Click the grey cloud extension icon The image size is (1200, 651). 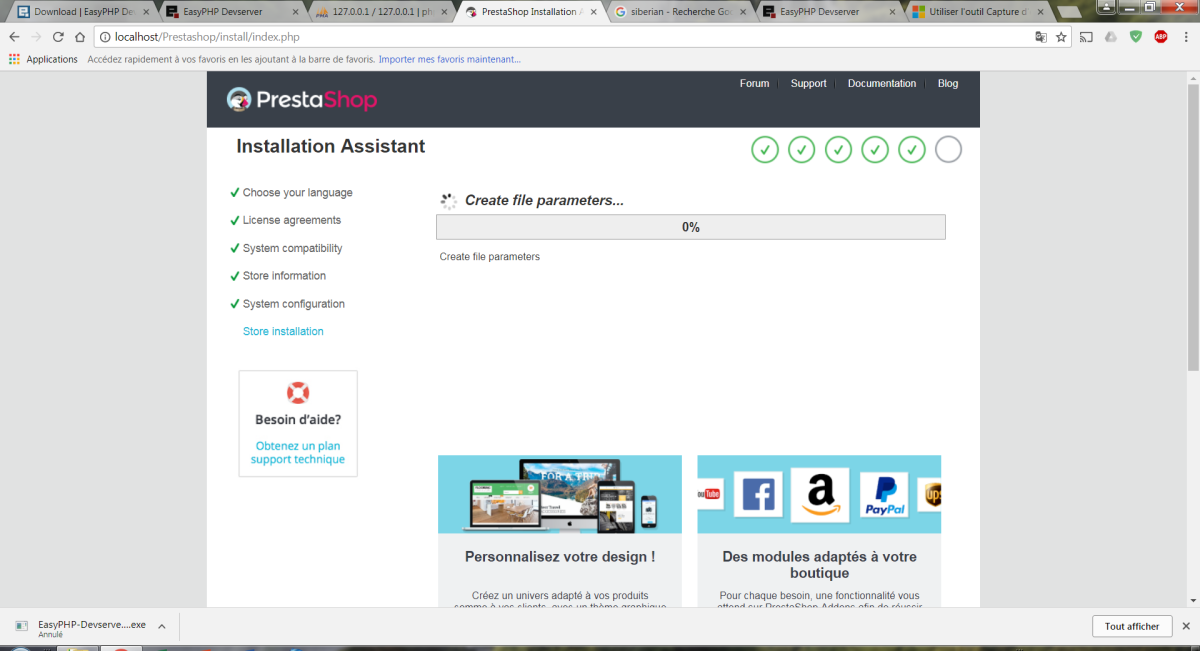tap(1110, 37)
